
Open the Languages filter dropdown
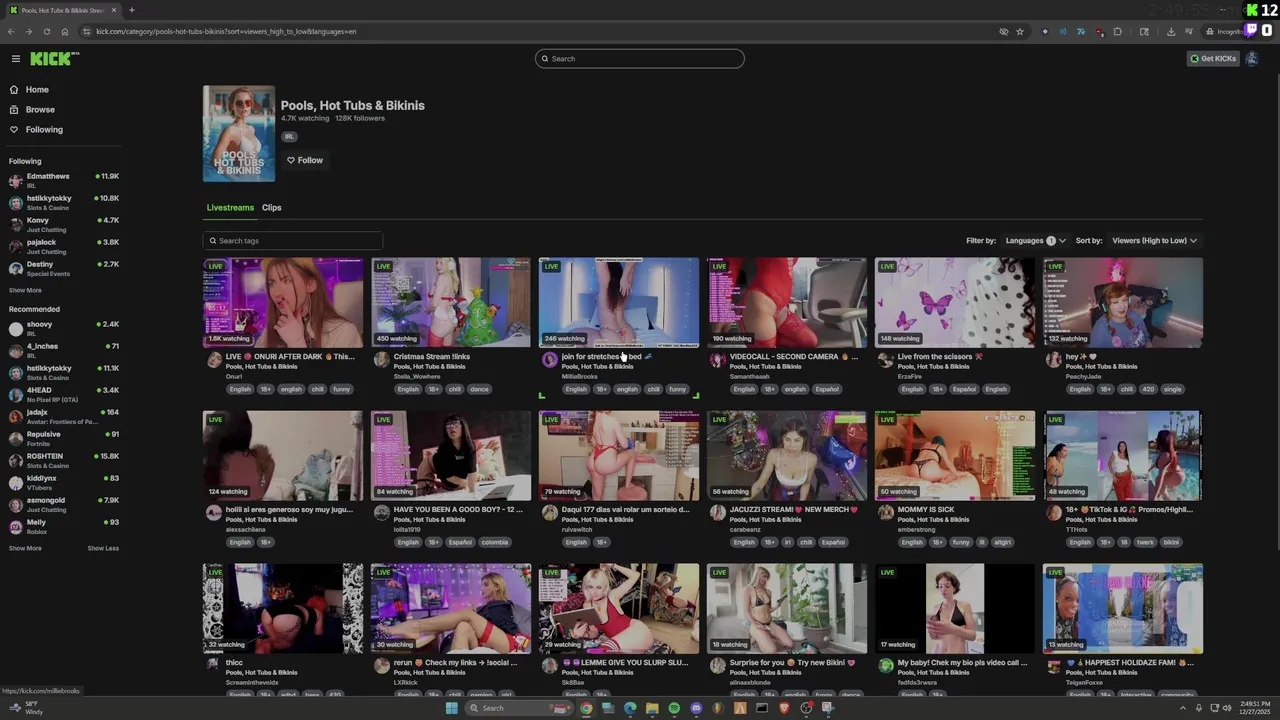pyautogui.click(x=1036, y=241)
